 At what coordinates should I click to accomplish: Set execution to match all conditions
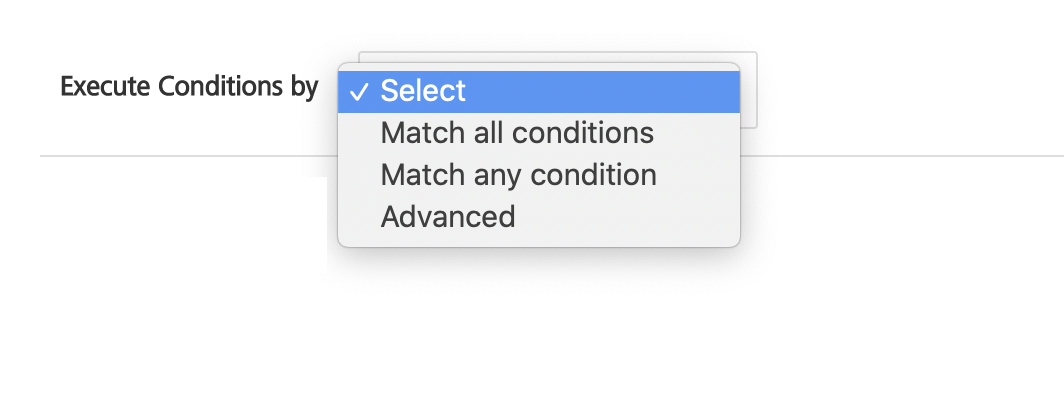517,133
